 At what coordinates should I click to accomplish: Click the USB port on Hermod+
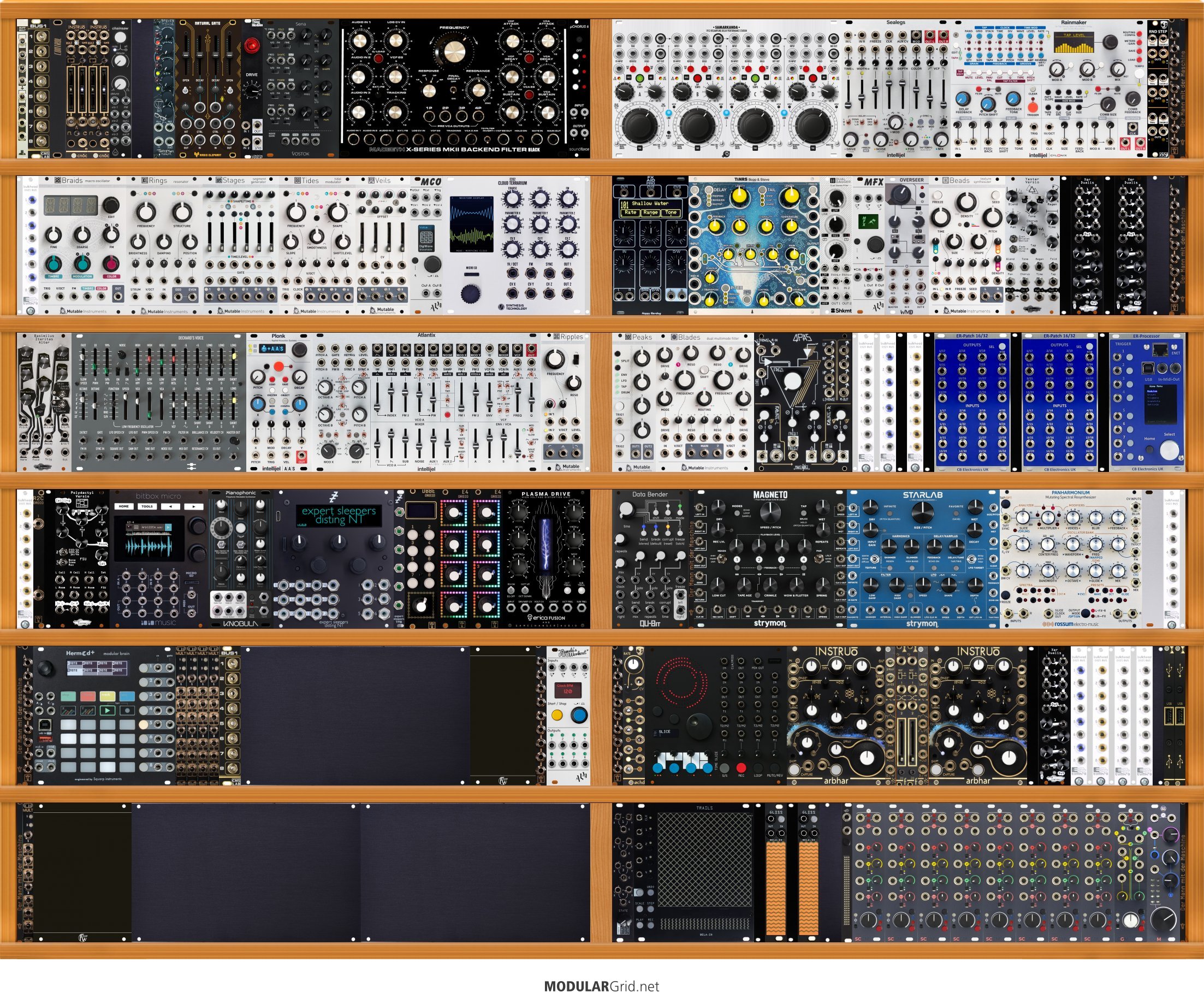click(x=46, y=724)
